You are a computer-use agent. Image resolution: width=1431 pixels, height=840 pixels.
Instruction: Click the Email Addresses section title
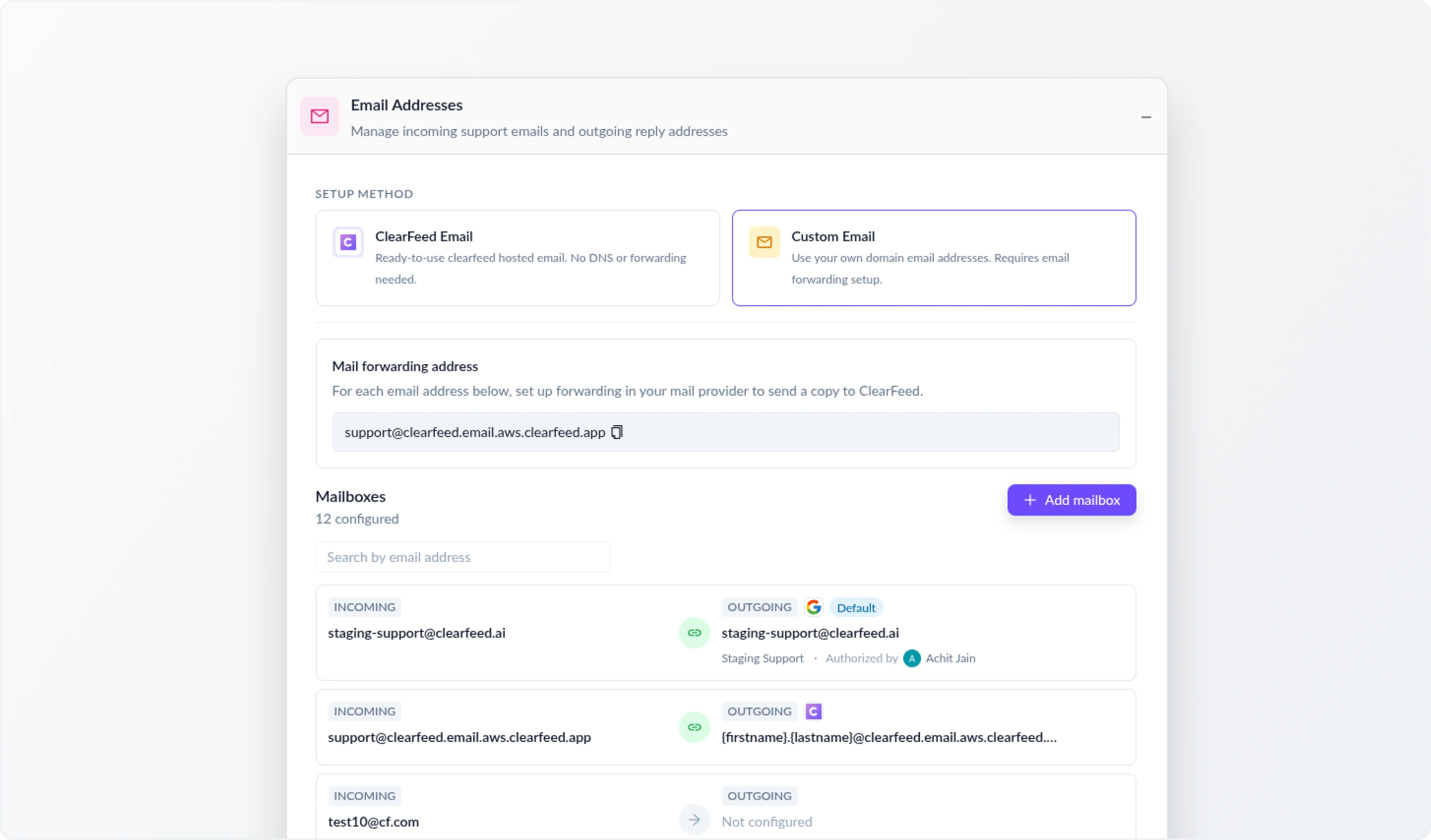(407, 105)
